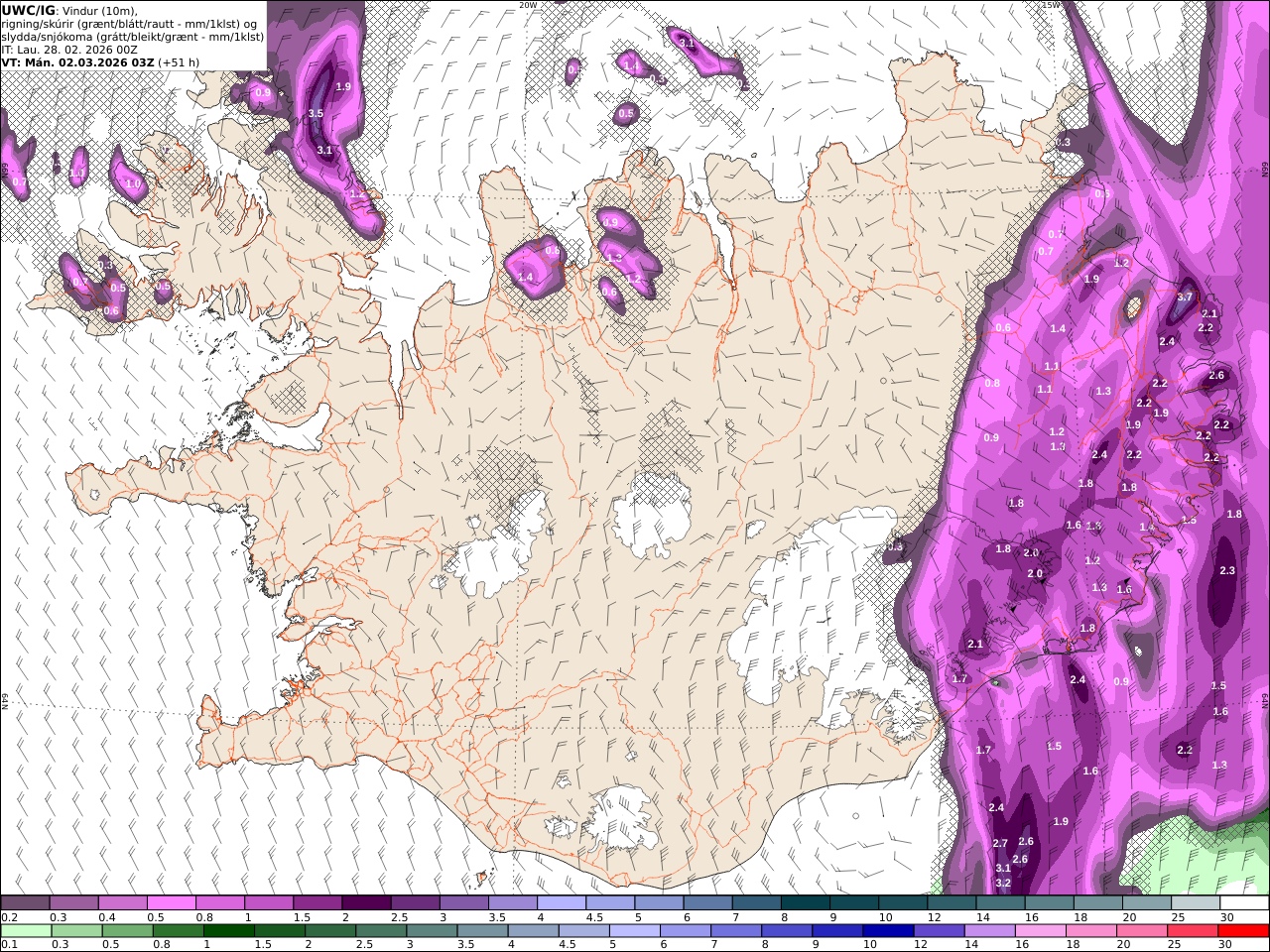
Task: Click the '0.4' label under upper legend row
Action: pyautogui.click(x=107, y=917)
